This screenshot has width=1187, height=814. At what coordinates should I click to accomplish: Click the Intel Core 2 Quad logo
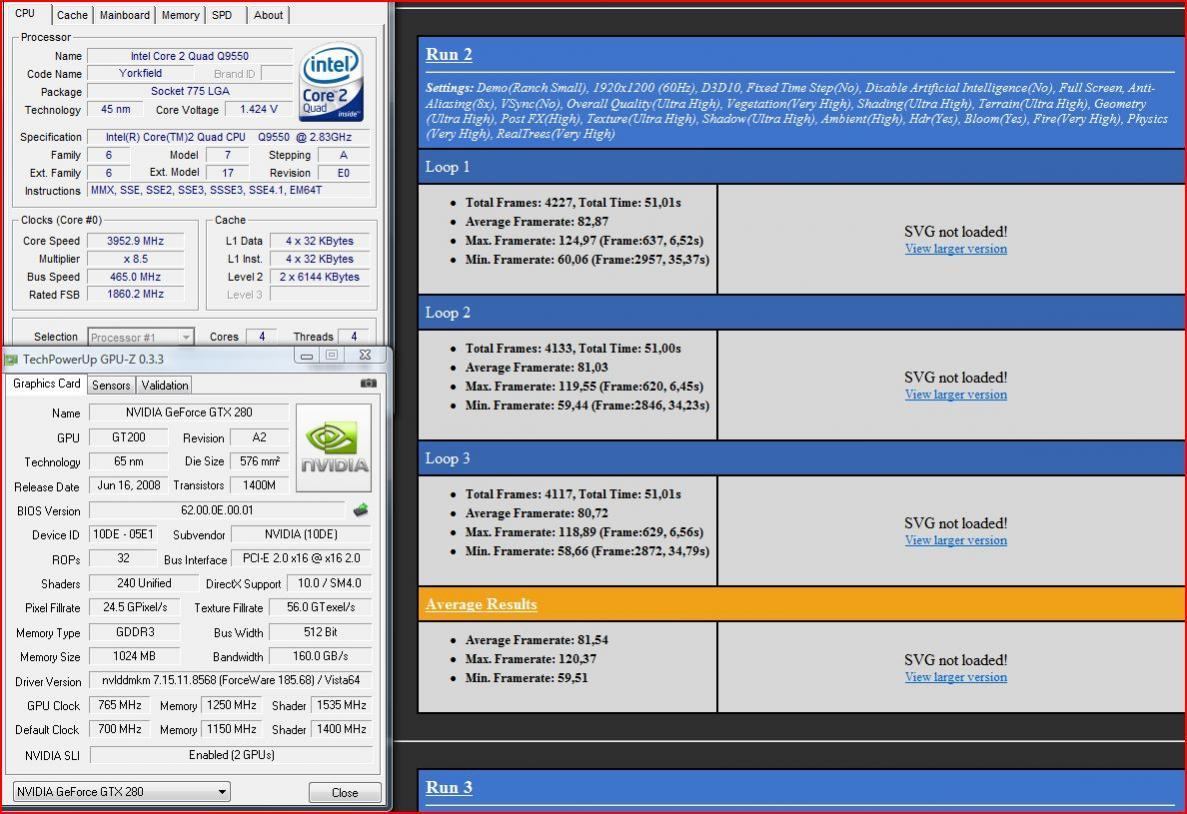332,83
